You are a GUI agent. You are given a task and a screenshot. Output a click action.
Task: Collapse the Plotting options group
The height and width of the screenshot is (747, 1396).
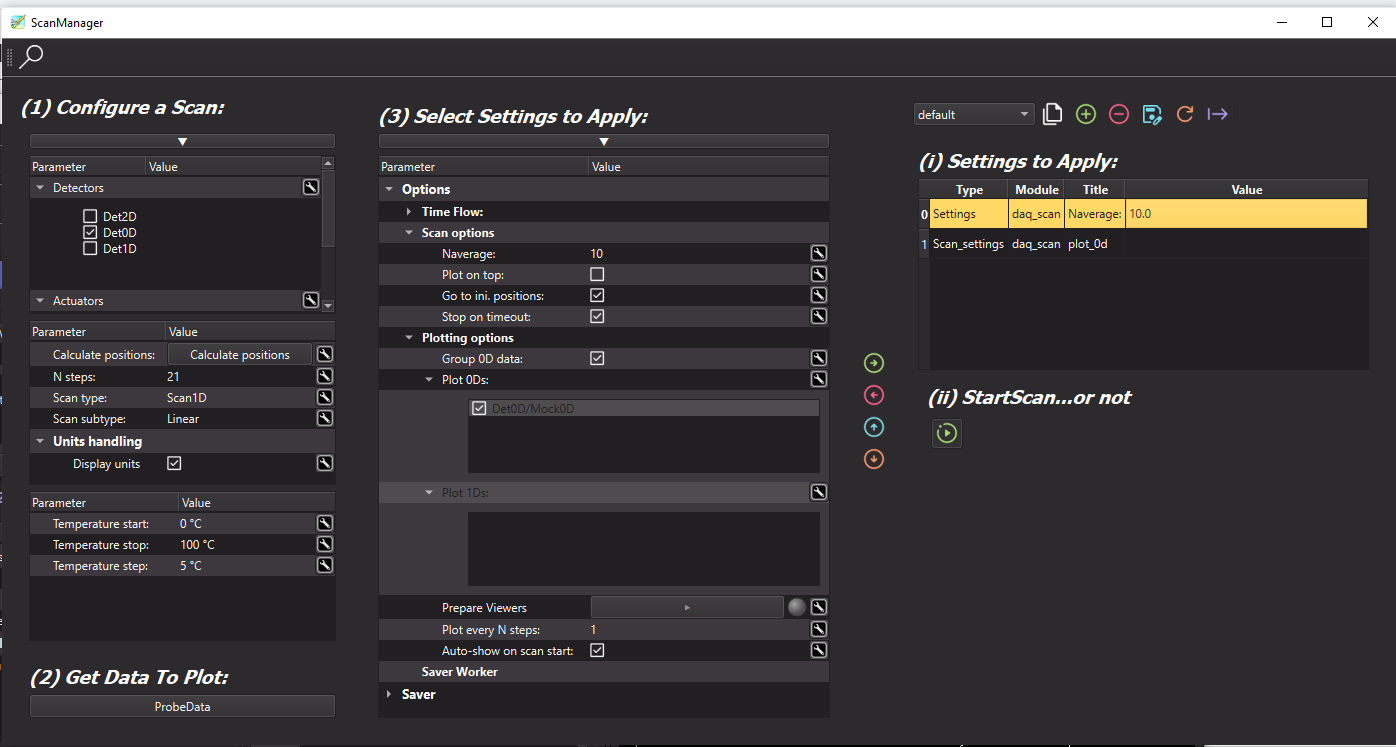click(409, 338)
